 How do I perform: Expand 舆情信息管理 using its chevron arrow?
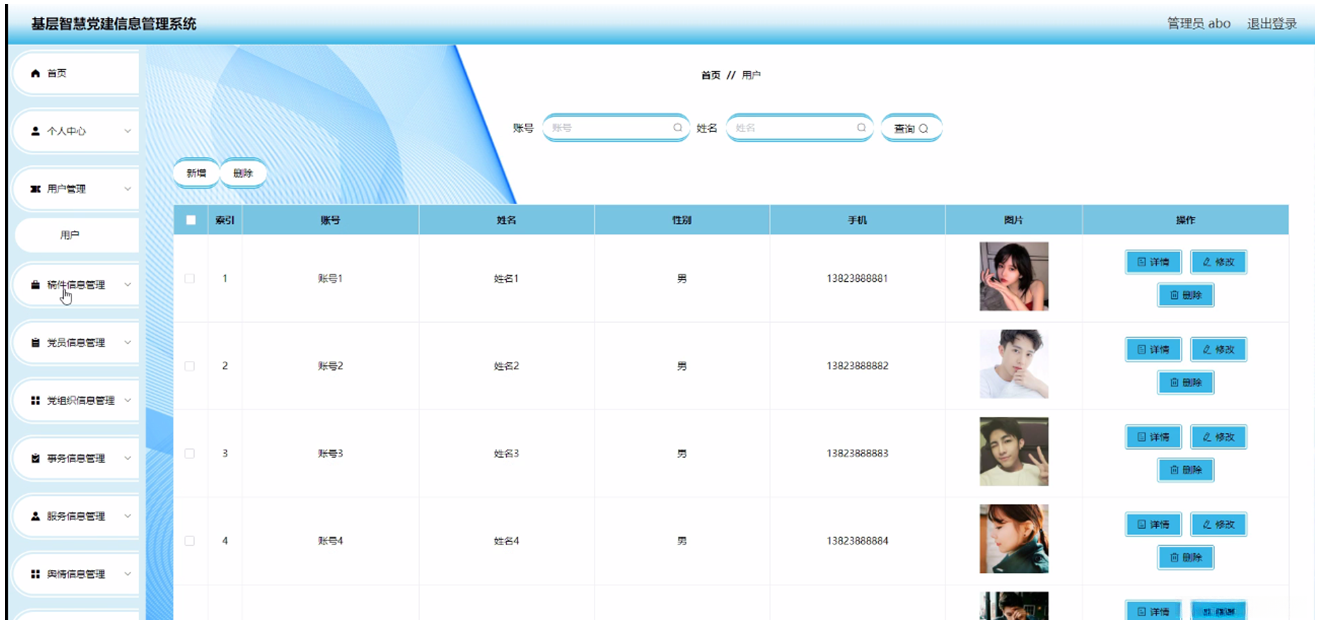(127, 575)
